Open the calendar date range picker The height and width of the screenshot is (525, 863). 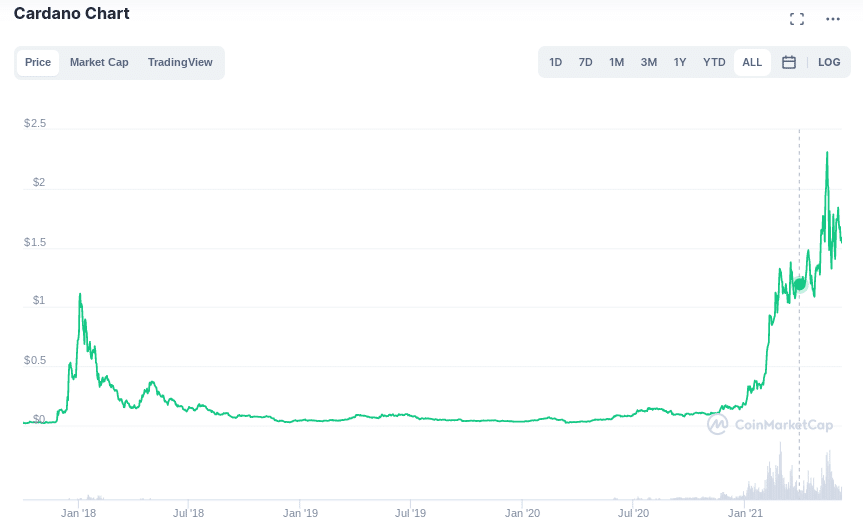tap(788, 62)
